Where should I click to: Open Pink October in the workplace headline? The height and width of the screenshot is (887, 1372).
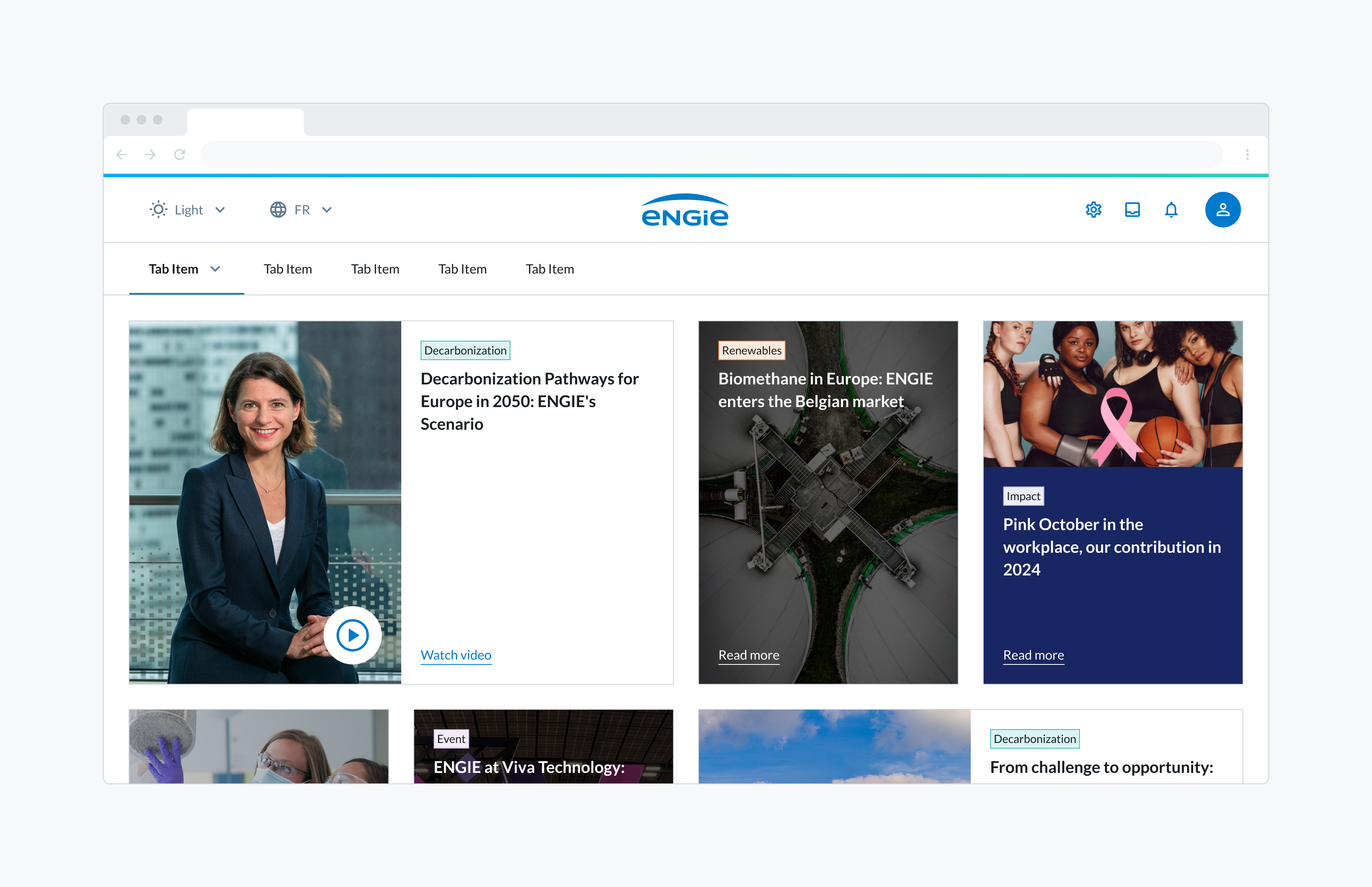pyautogui.click(x=1112, y=547)
